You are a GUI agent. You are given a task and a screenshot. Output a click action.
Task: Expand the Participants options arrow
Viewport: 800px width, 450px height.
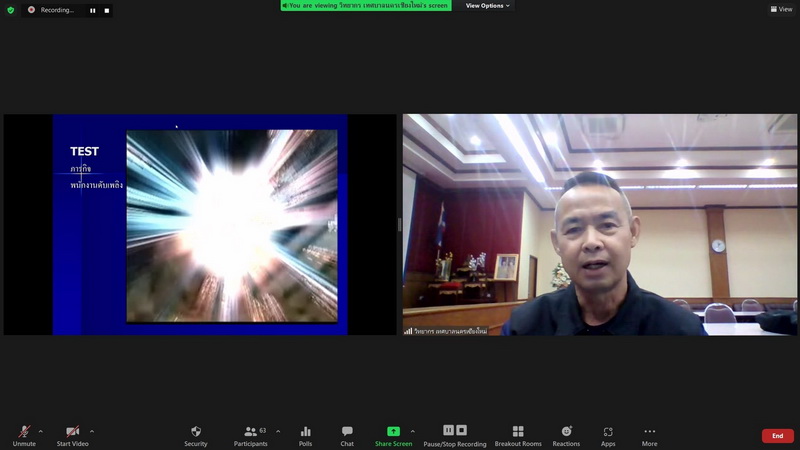(278, 431)
